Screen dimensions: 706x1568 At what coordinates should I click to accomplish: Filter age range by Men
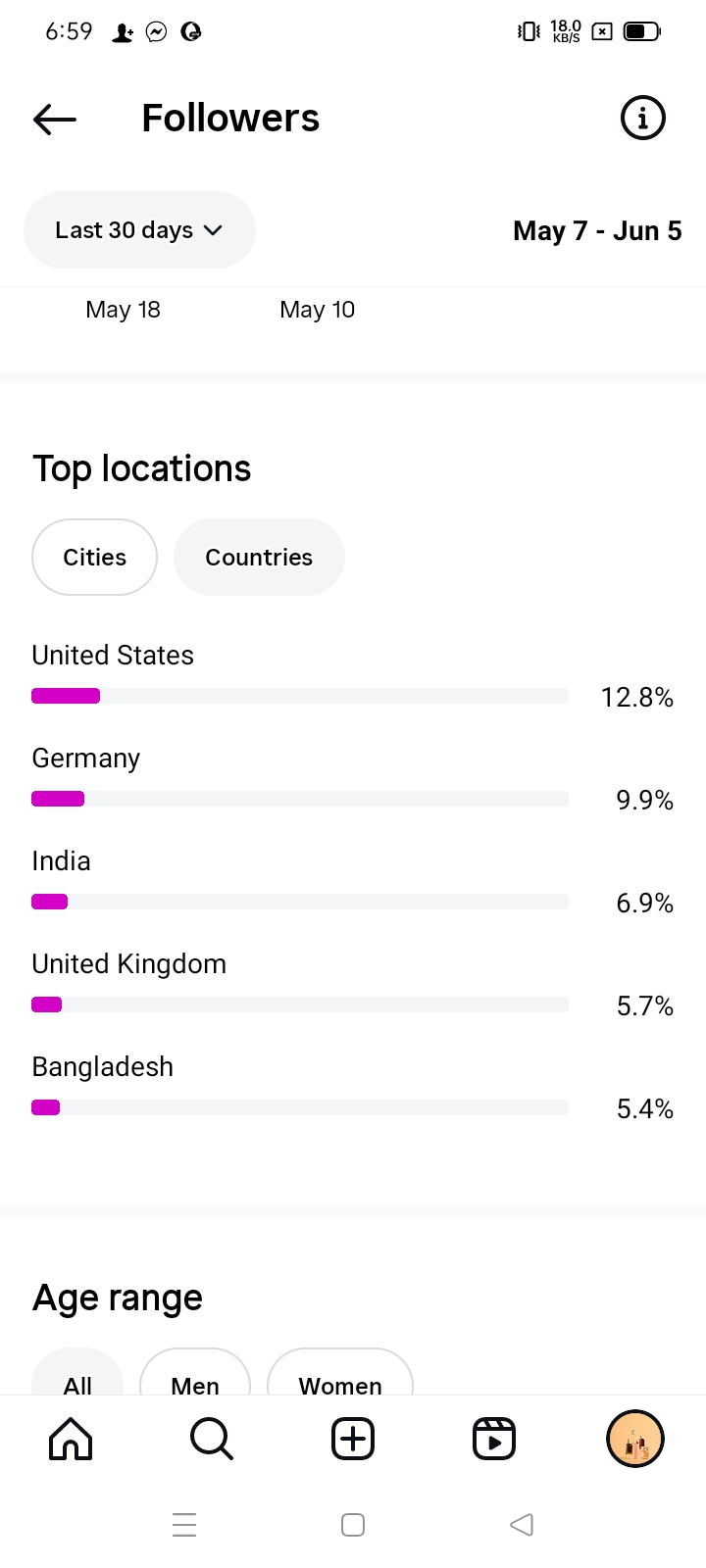195,1377
